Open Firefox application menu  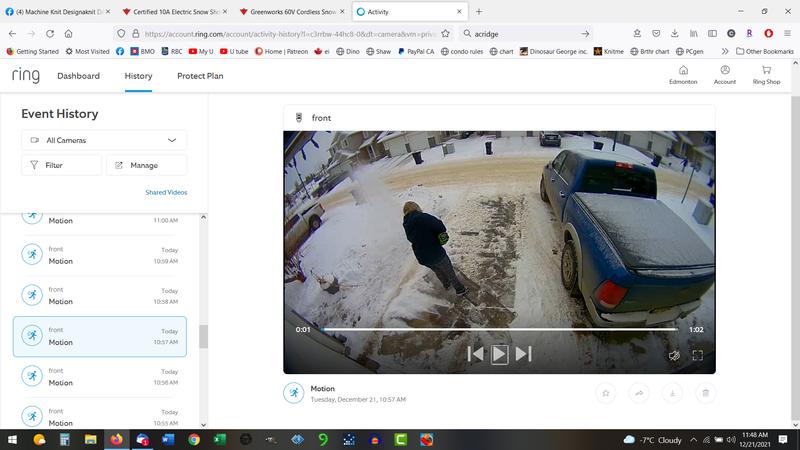pyautogui.click(x=787, y=34)
